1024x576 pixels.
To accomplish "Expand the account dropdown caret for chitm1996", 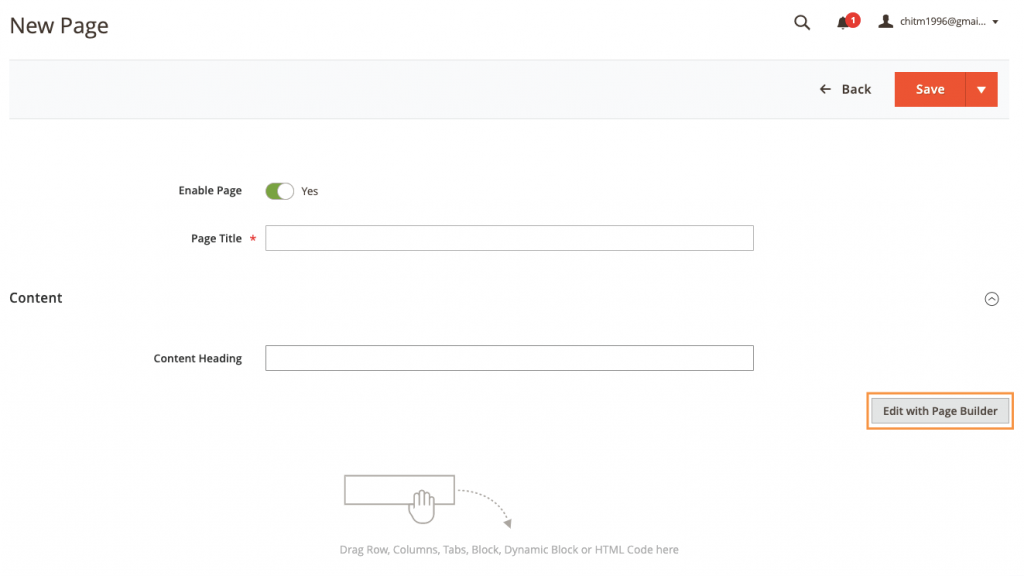I will coord(994,22).
